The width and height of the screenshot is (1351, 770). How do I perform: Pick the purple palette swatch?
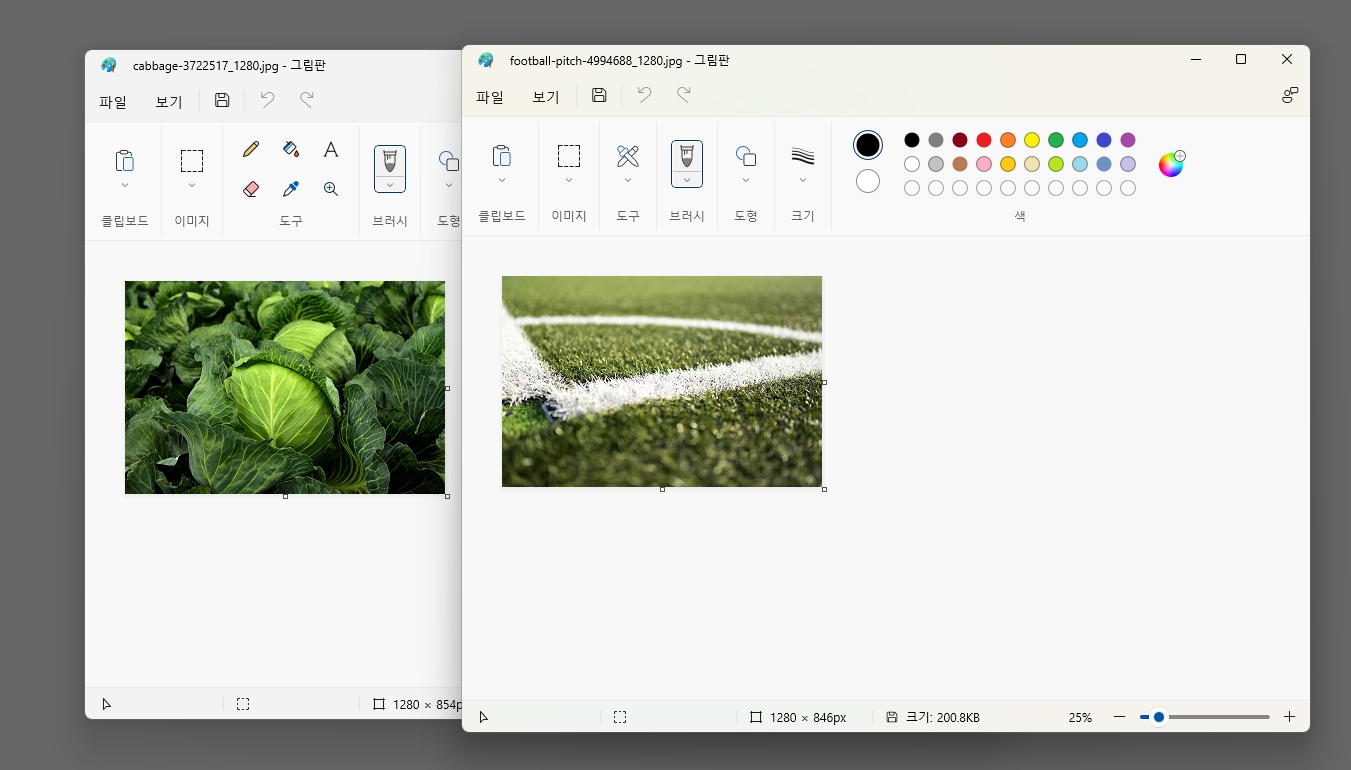pyautogui.click(x=1128, y=140)
